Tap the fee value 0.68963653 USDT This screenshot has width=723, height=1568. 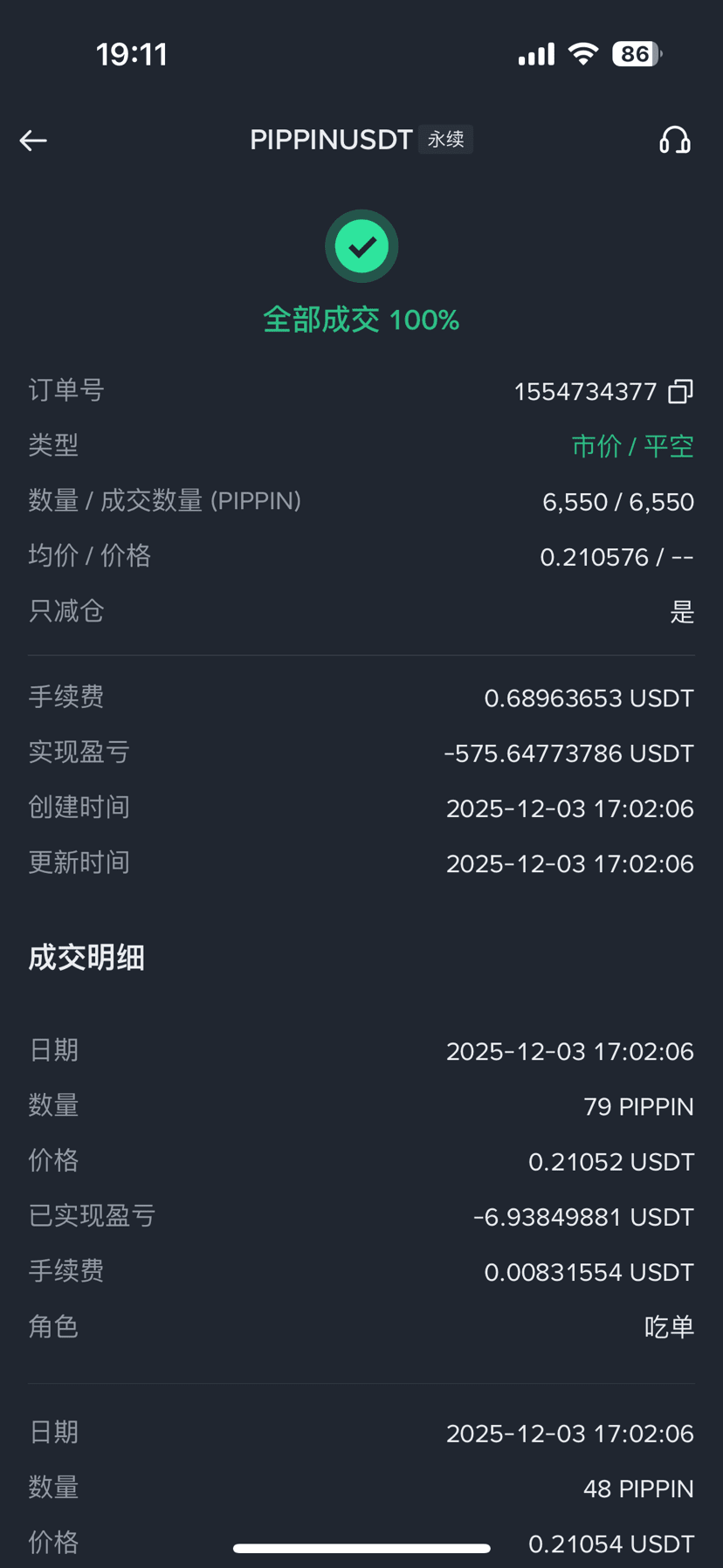pos(589,698)
